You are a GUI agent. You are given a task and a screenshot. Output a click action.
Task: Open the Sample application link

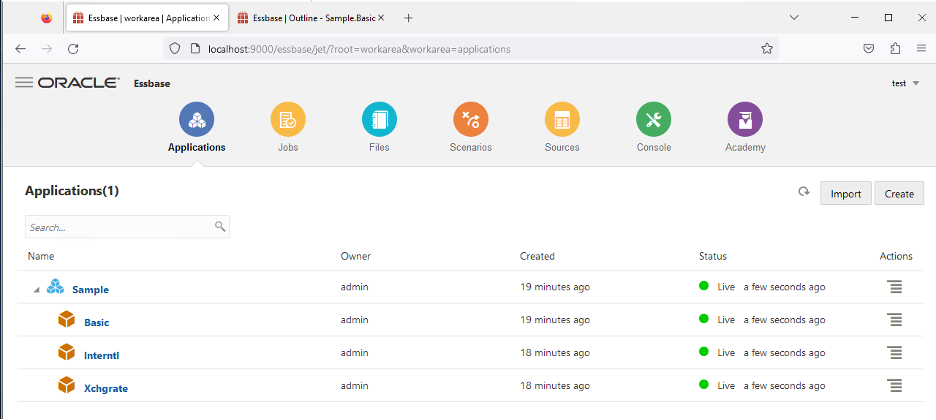tap(90, 290)
